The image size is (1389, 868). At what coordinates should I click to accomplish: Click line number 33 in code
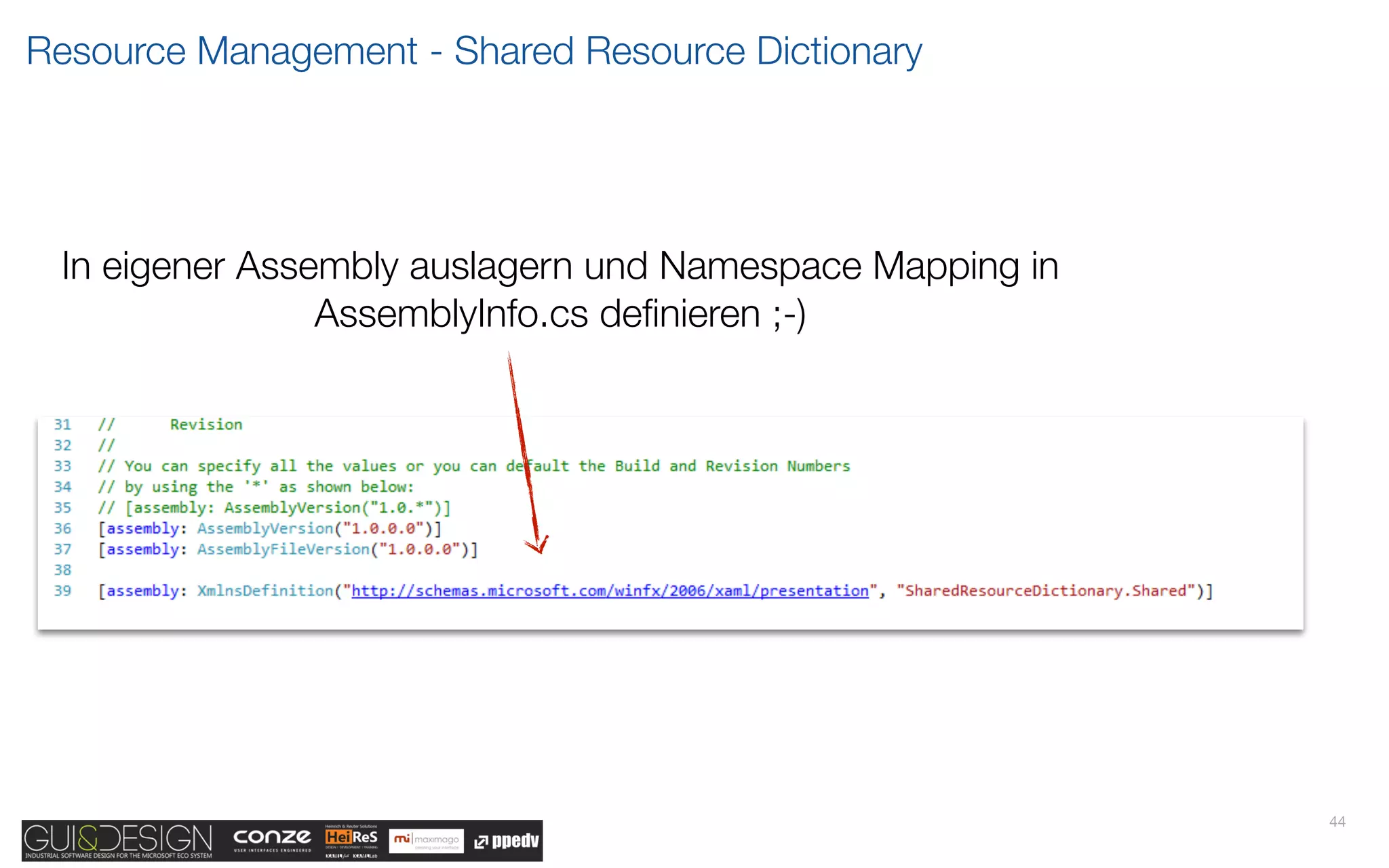click(62, 466)
